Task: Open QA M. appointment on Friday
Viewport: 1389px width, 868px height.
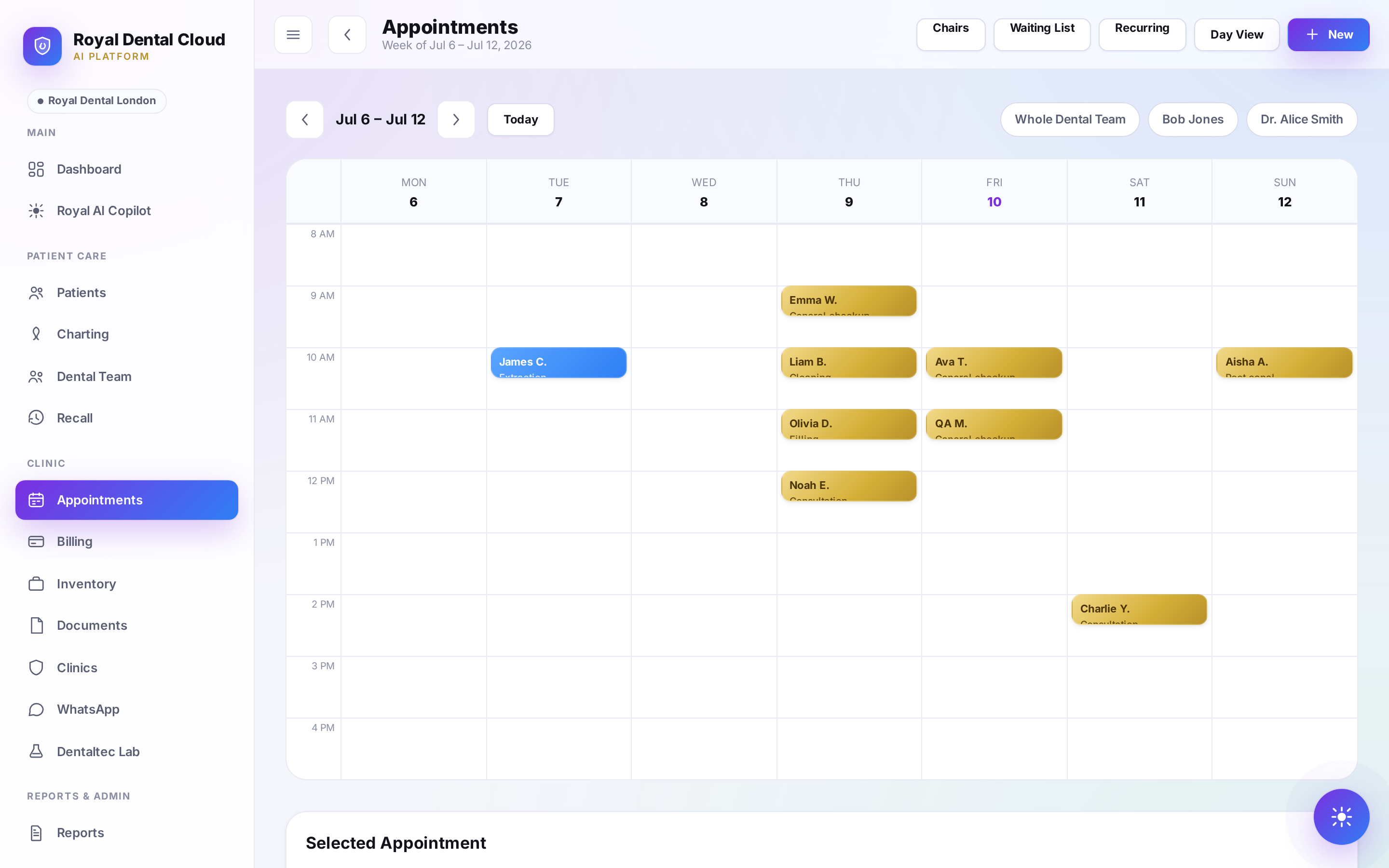Action: pos(994,424)
